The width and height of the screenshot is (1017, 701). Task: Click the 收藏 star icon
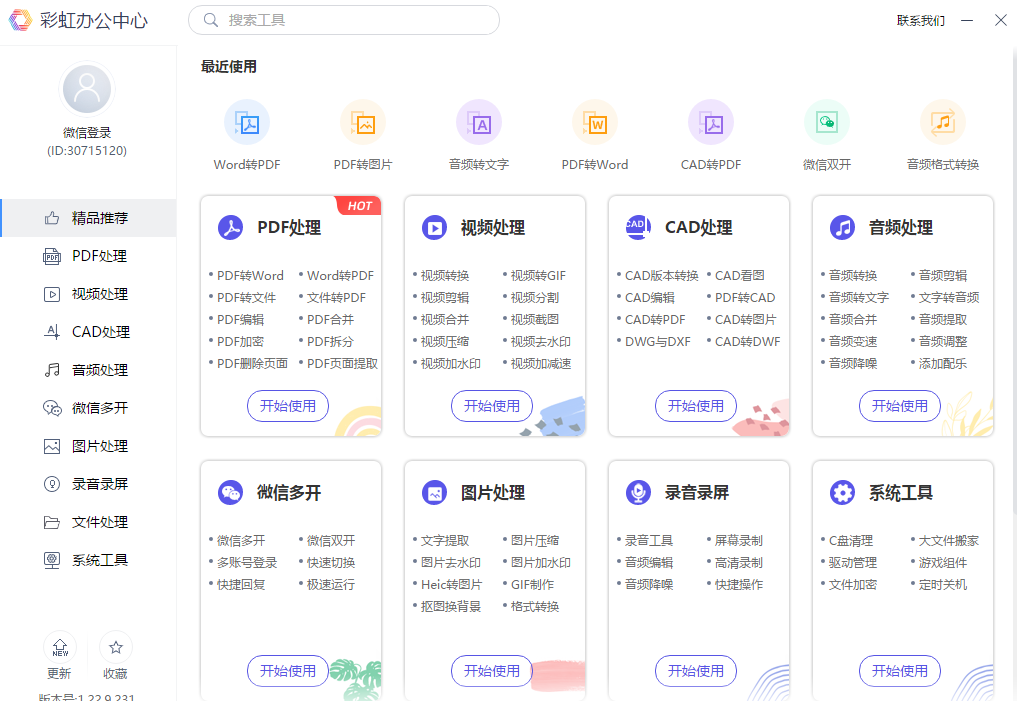click(115, 647)
